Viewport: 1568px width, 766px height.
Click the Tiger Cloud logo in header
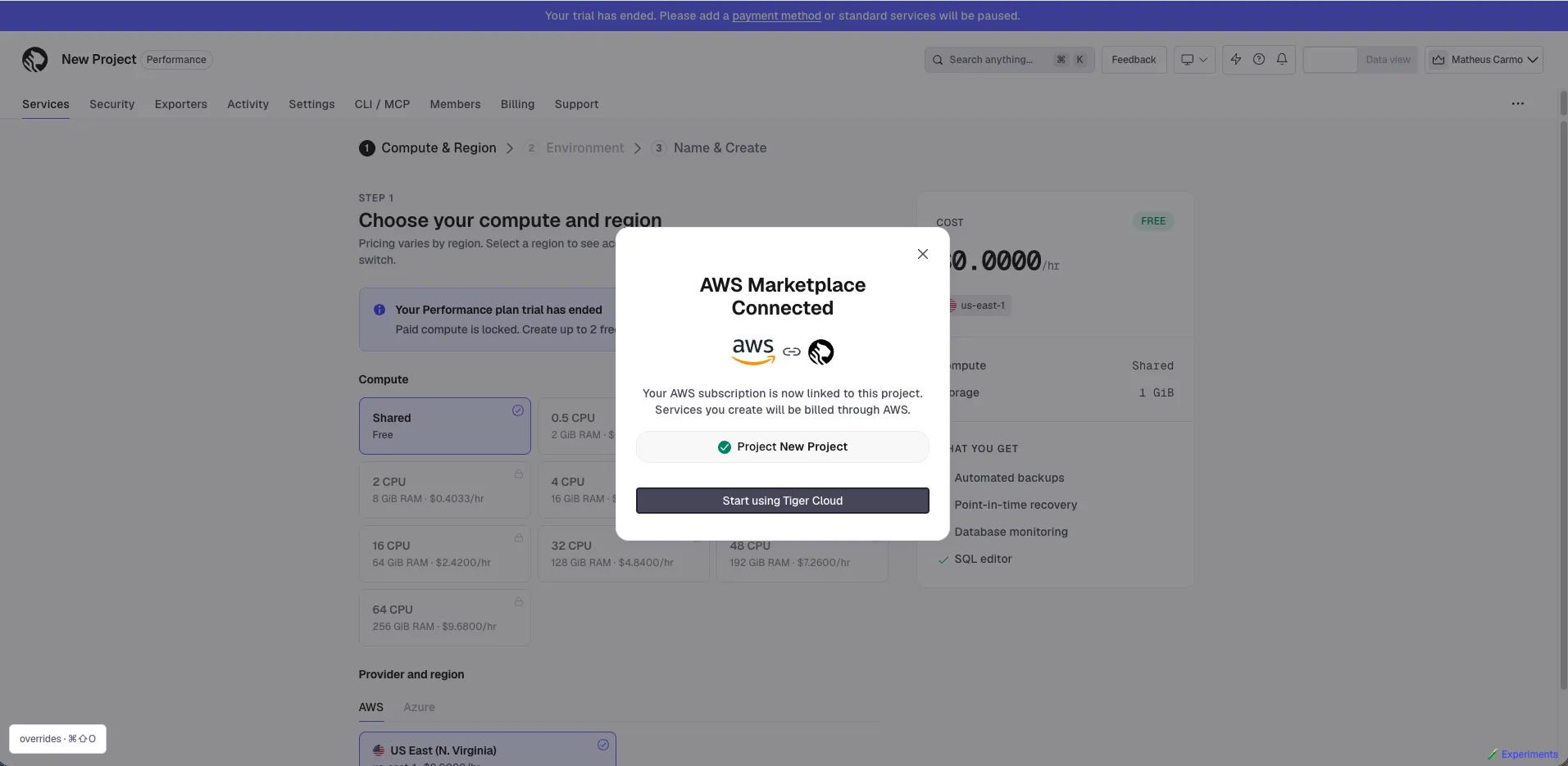[34, 59]
